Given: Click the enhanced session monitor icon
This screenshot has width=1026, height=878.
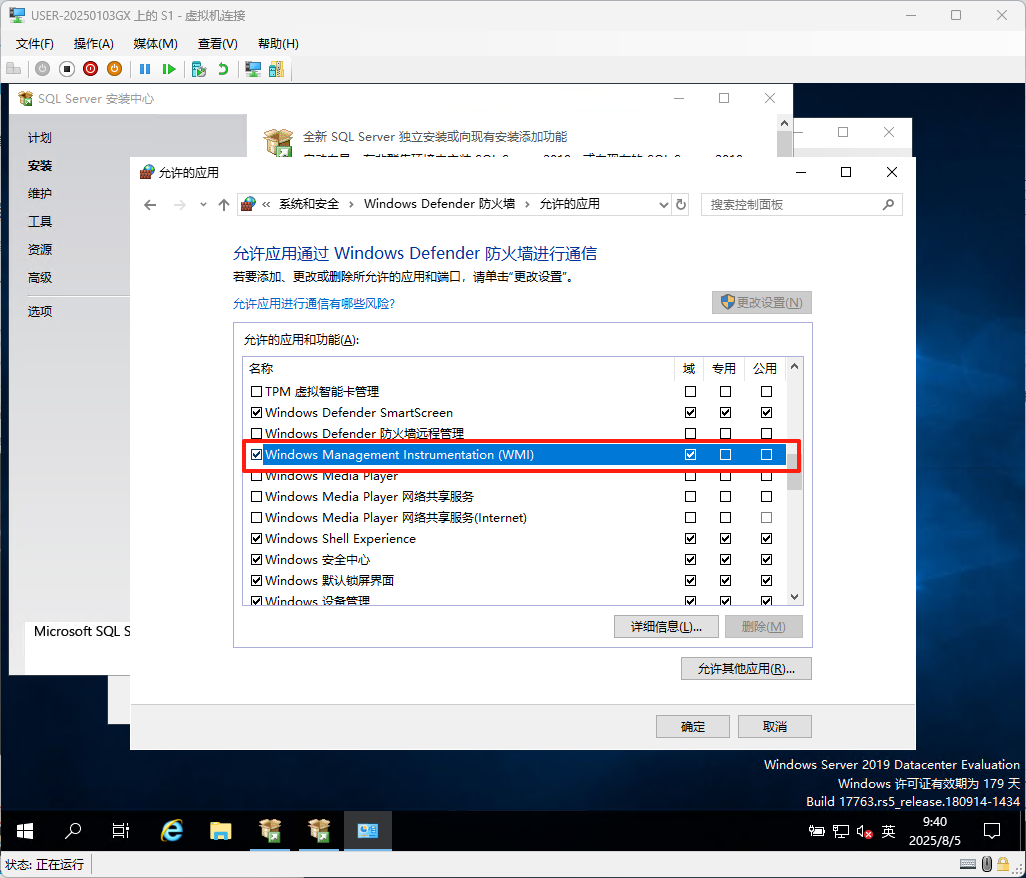Looking at the screenshot, I should 253,69.
